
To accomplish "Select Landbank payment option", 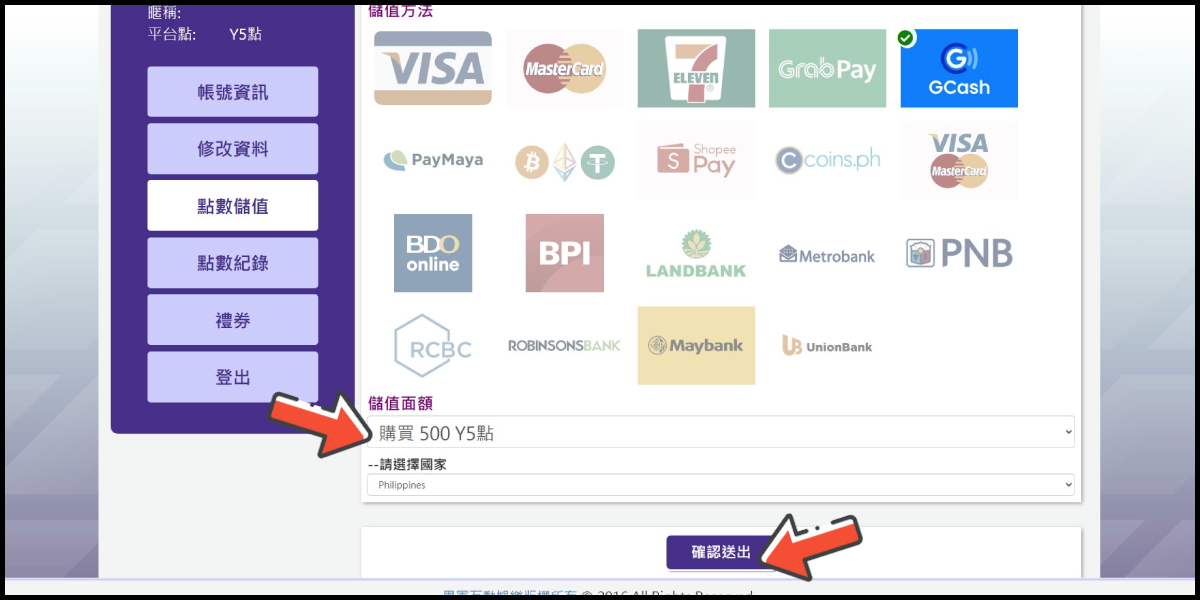I will [x=696, y=253].
